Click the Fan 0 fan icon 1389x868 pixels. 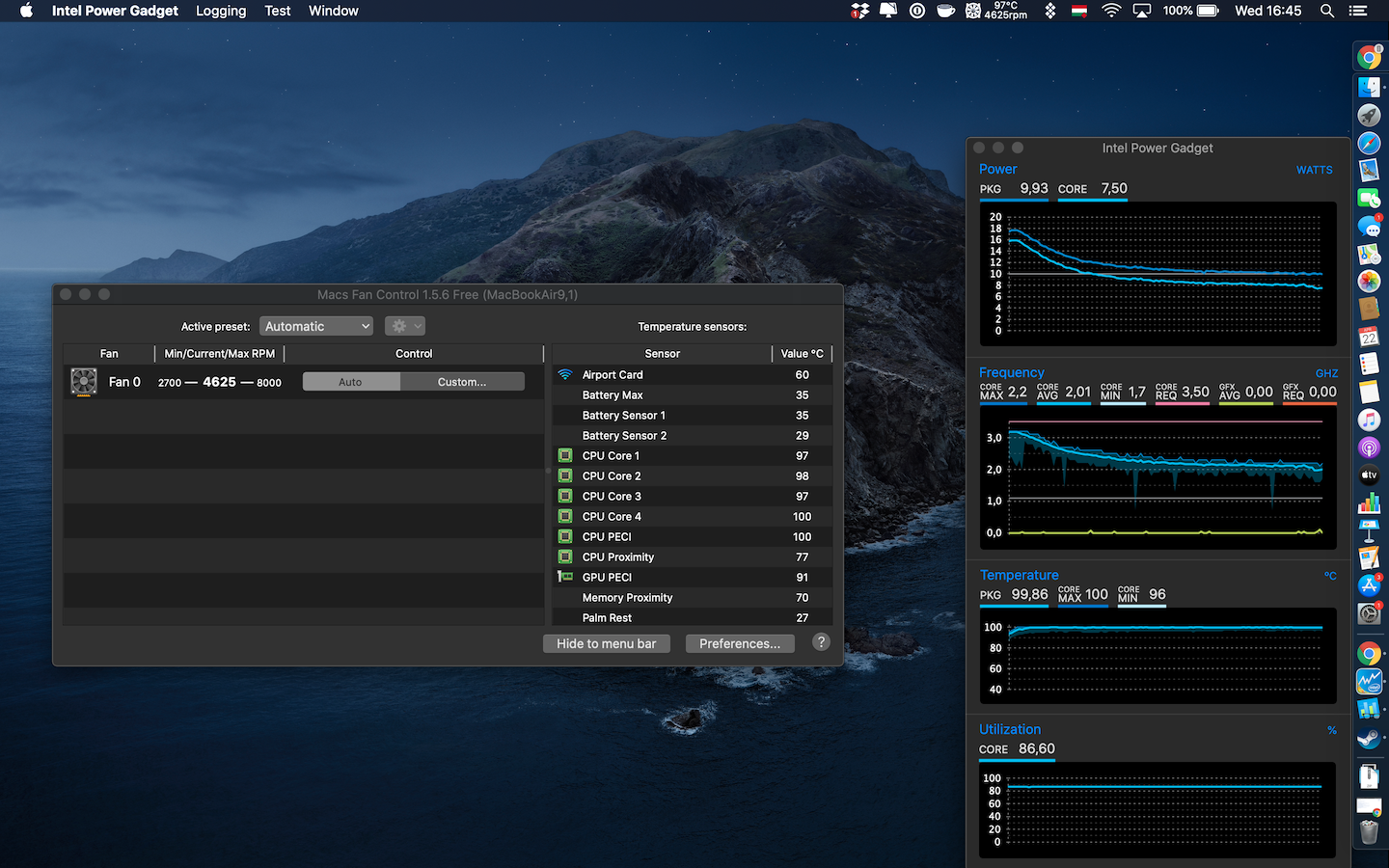tap(84, 382)
